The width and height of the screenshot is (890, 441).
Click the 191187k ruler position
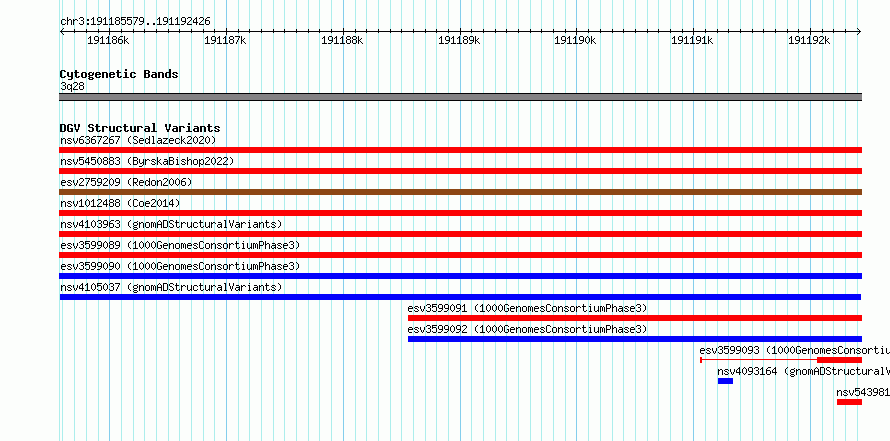click(225, 40)
